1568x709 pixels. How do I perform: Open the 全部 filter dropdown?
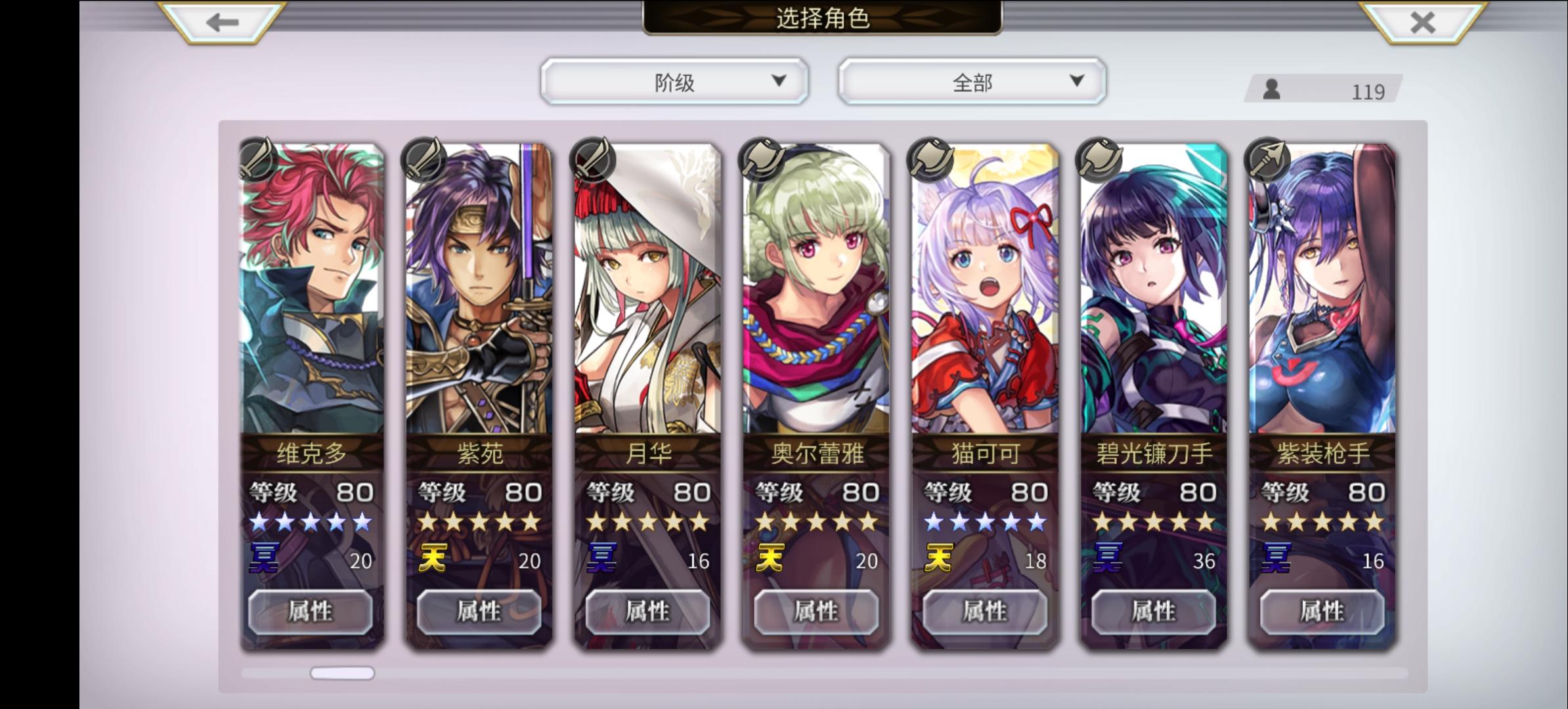(972, 81)
